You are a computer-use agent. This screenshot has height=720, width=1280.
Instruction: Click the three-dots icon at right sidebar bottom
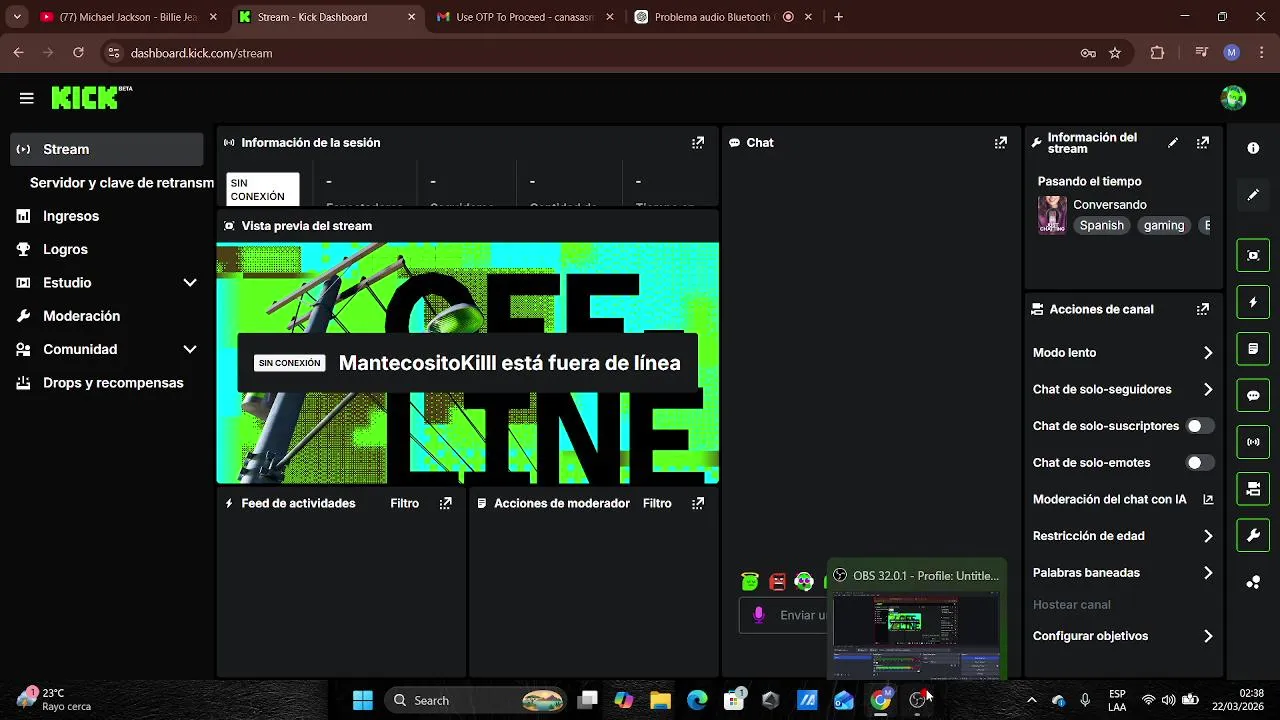pyautogui.click(x=1253, y=583)
